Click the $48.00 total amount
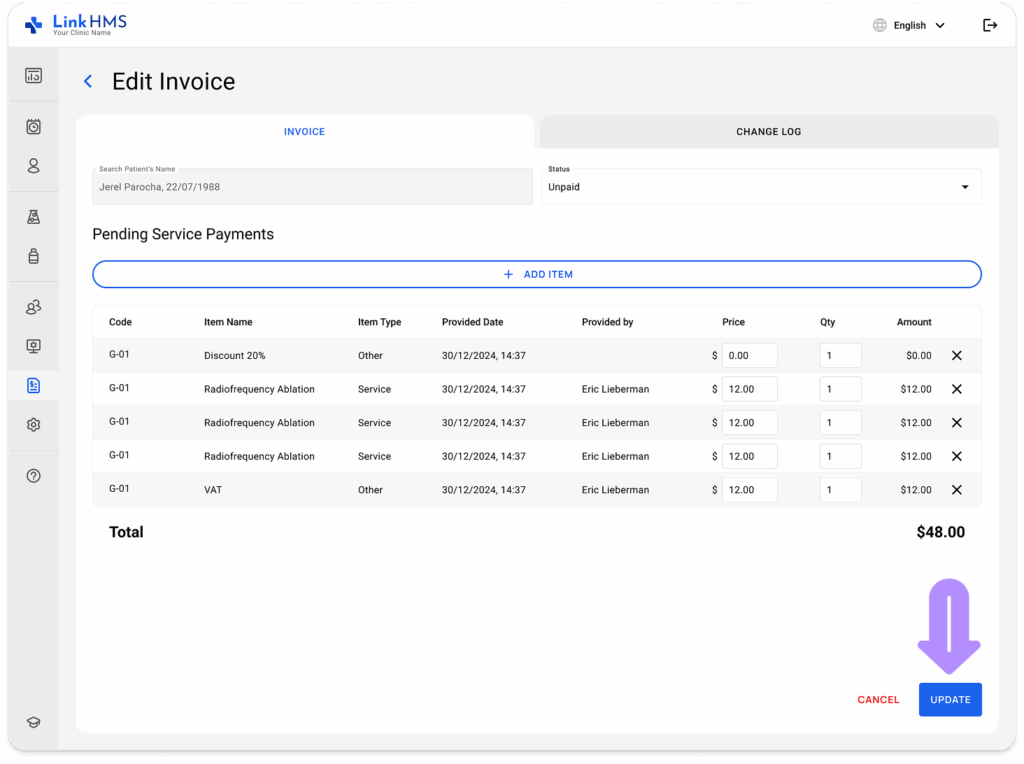The width and height of the screenshot is (1024, 764). tap(940, 532)
